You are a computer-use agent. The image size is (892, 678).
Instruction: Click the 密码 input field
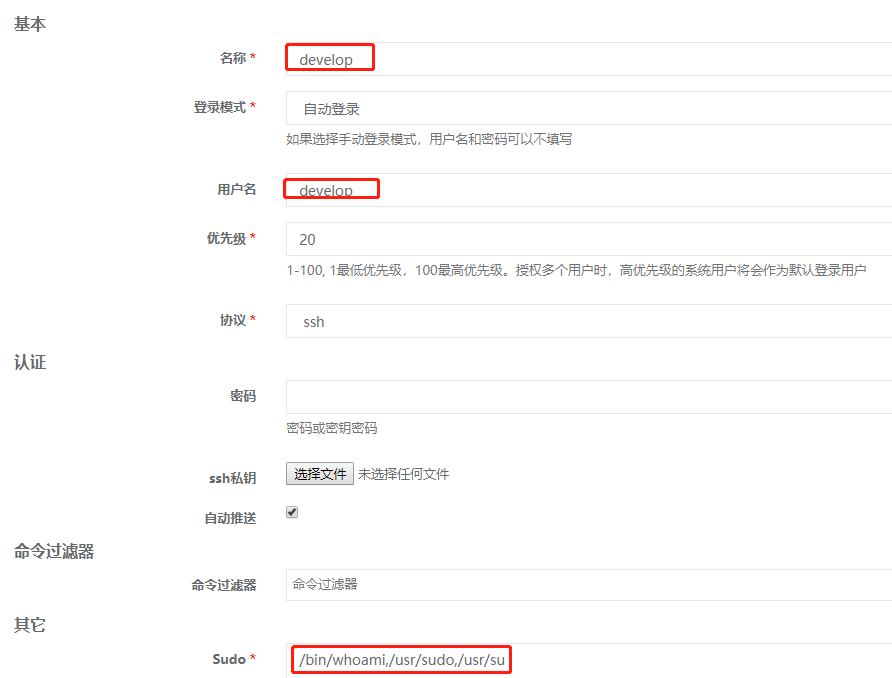[589, 397]
